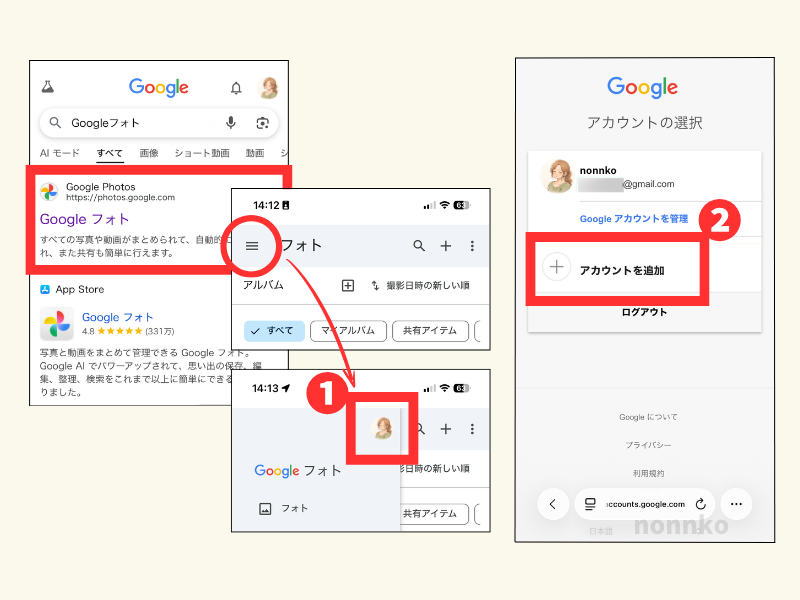Tap the profile avatar in the Google フォト drawer

click(x=382, y=428)
